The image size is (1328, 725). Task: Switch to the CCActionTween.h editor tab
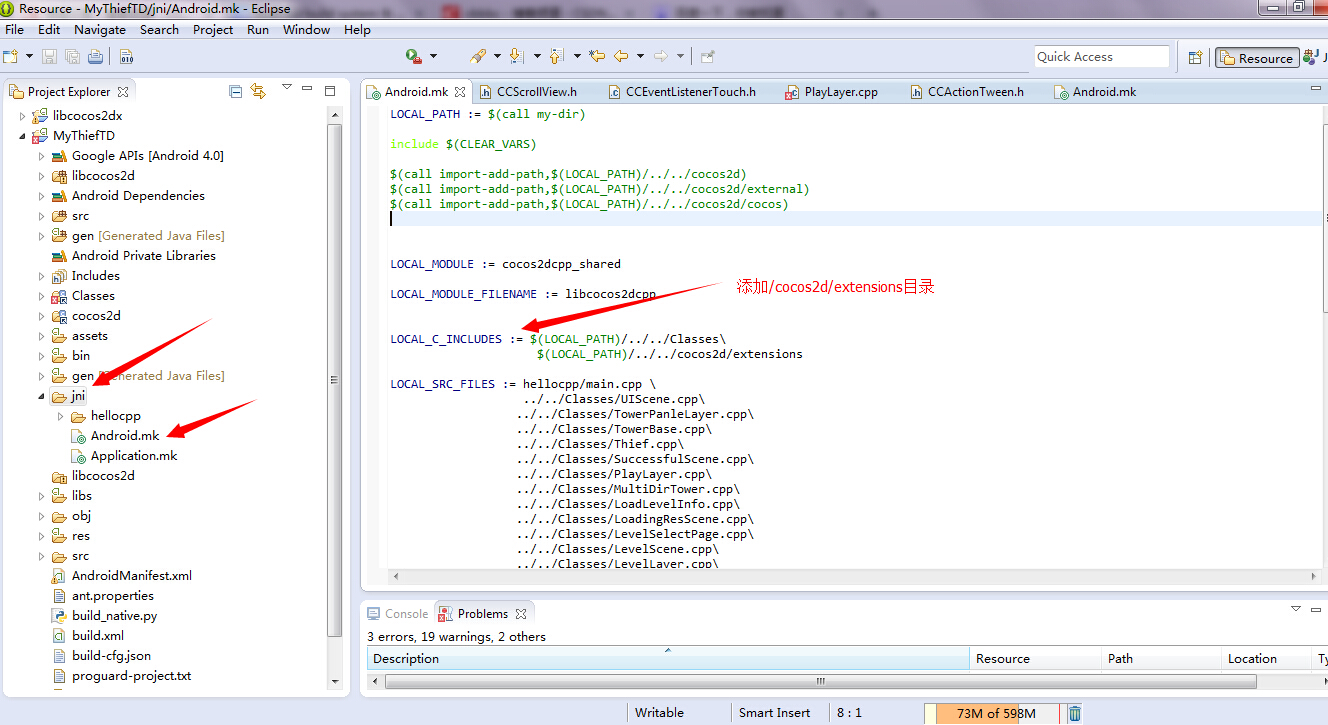pyautogui.click(x=965, y=91)
